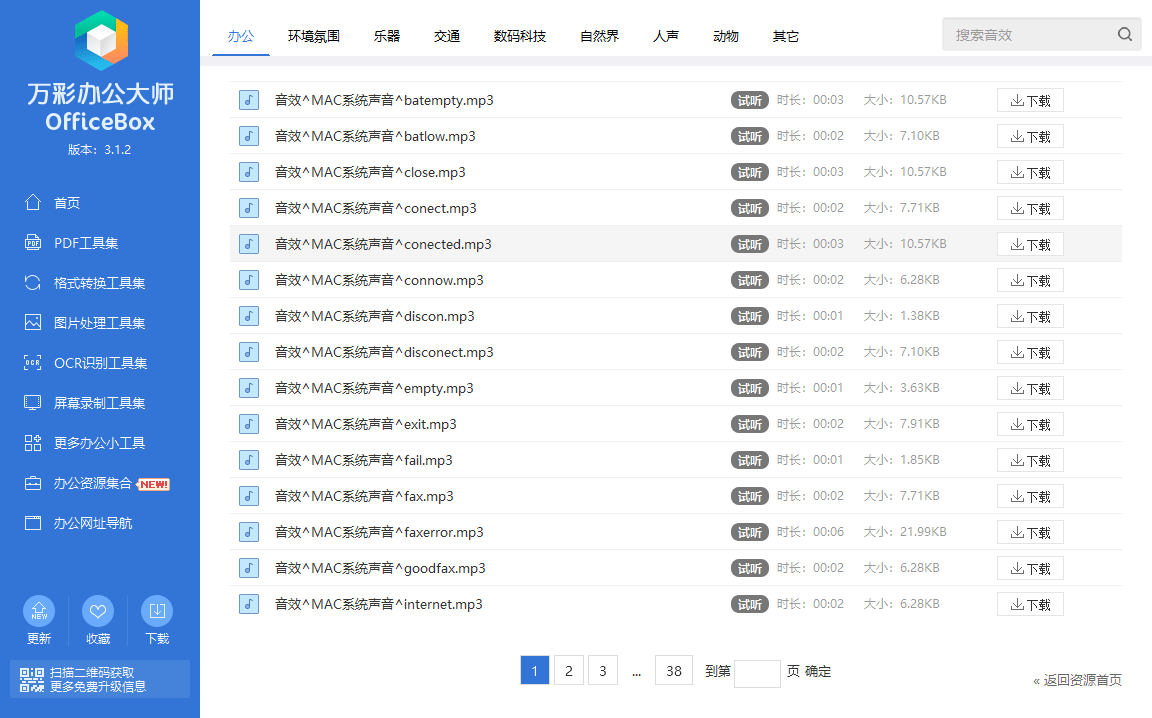Screen dimensions: 1152x718
Task: Open the 办公网址导航 navigation page
Action: click(77, 522)
